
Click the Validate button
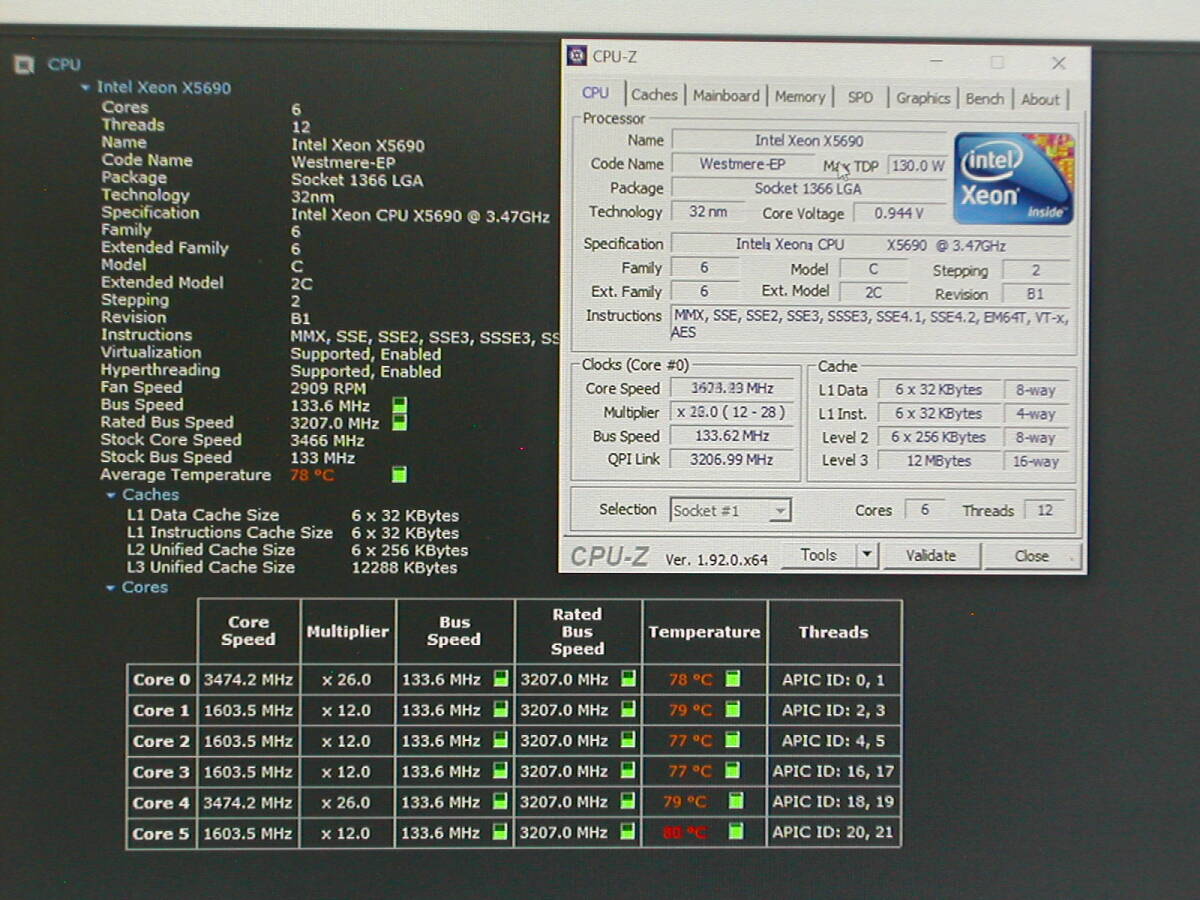coord(930,556)
